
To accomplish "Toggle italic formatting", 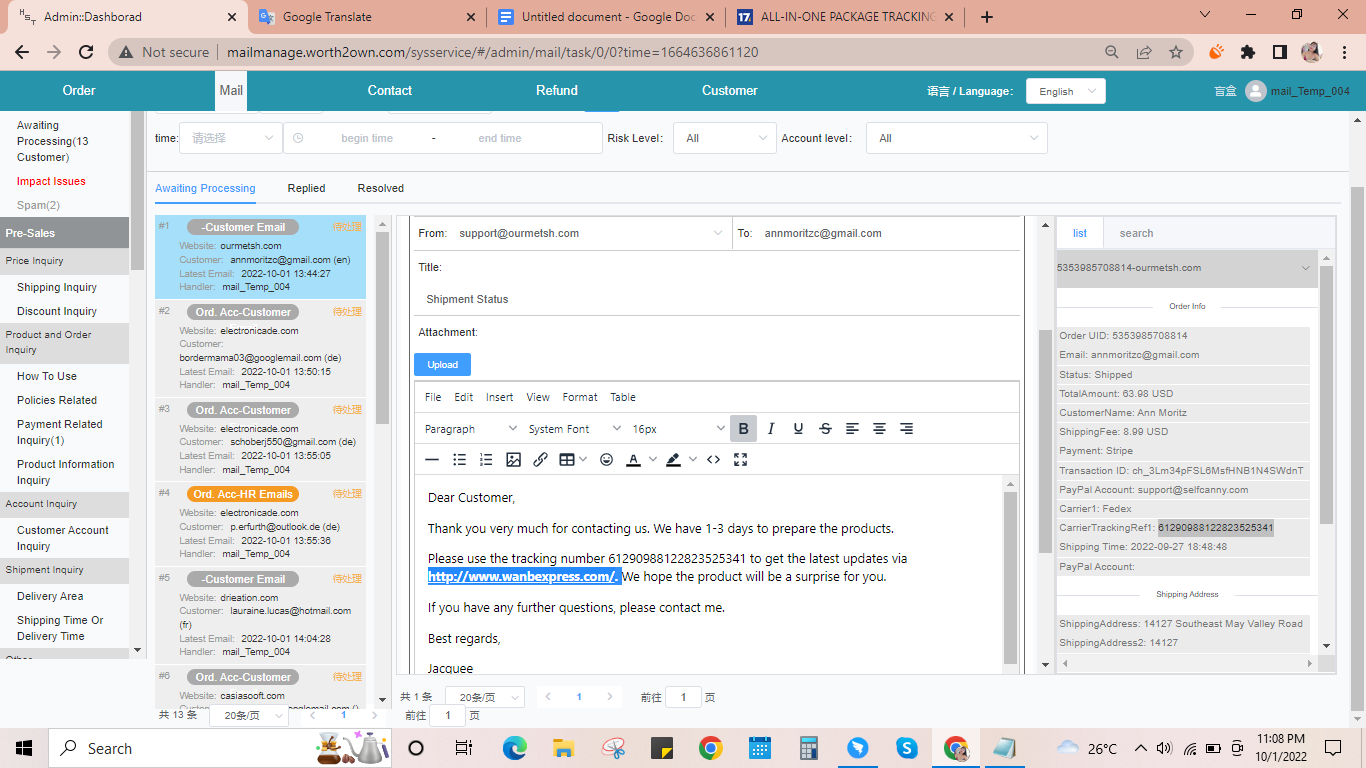I will coord(771,429).
